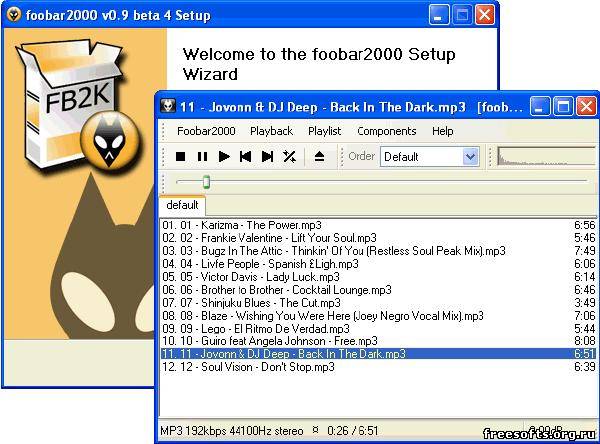
Task: Click the setup wizard title bar icon
Action: coord(14,15)
